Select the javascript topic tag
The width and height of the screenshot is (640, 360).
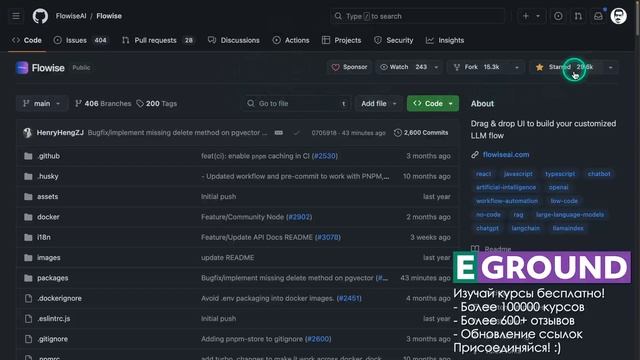[518, 174]
